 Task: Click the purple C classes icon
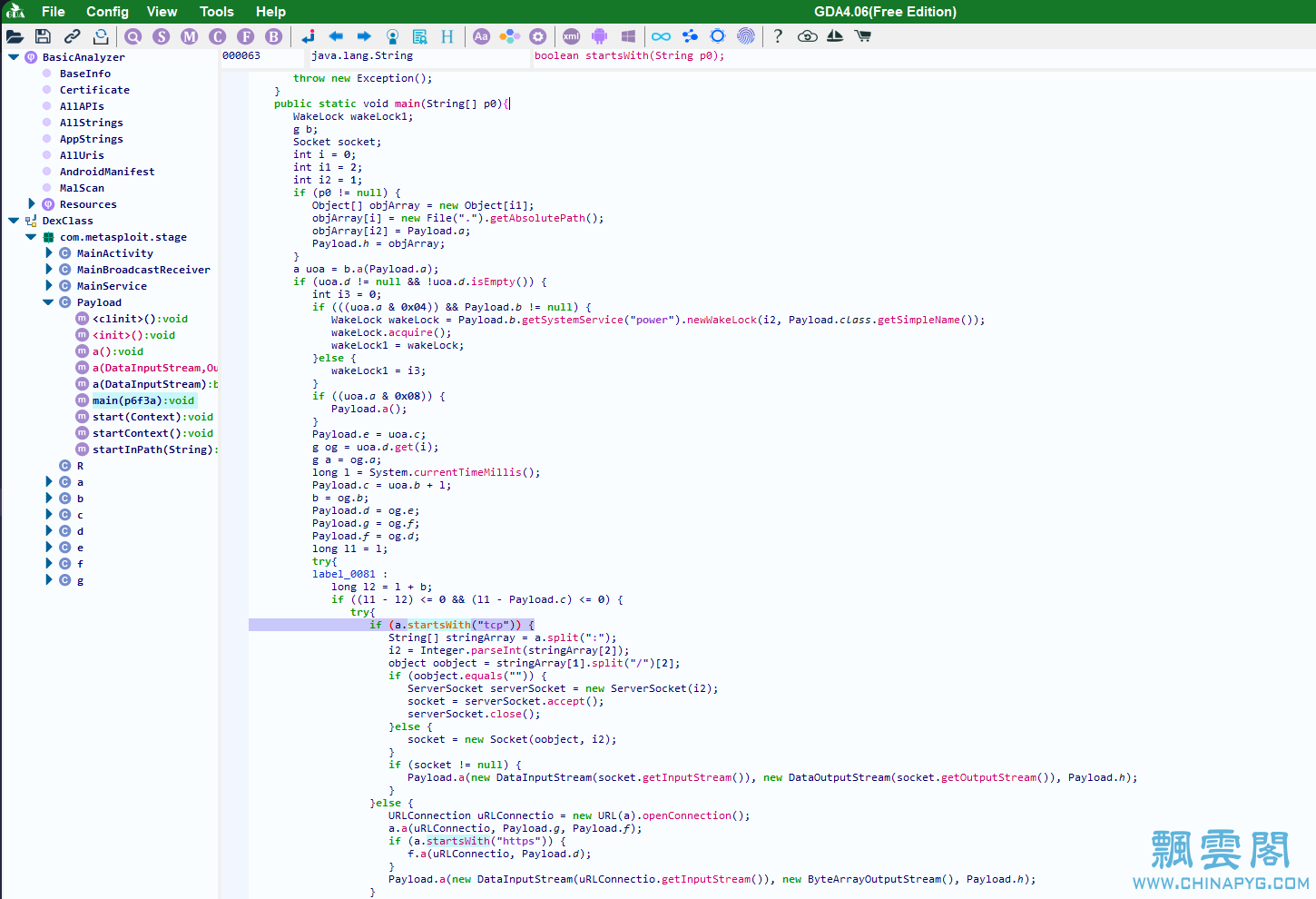(218, 36)
